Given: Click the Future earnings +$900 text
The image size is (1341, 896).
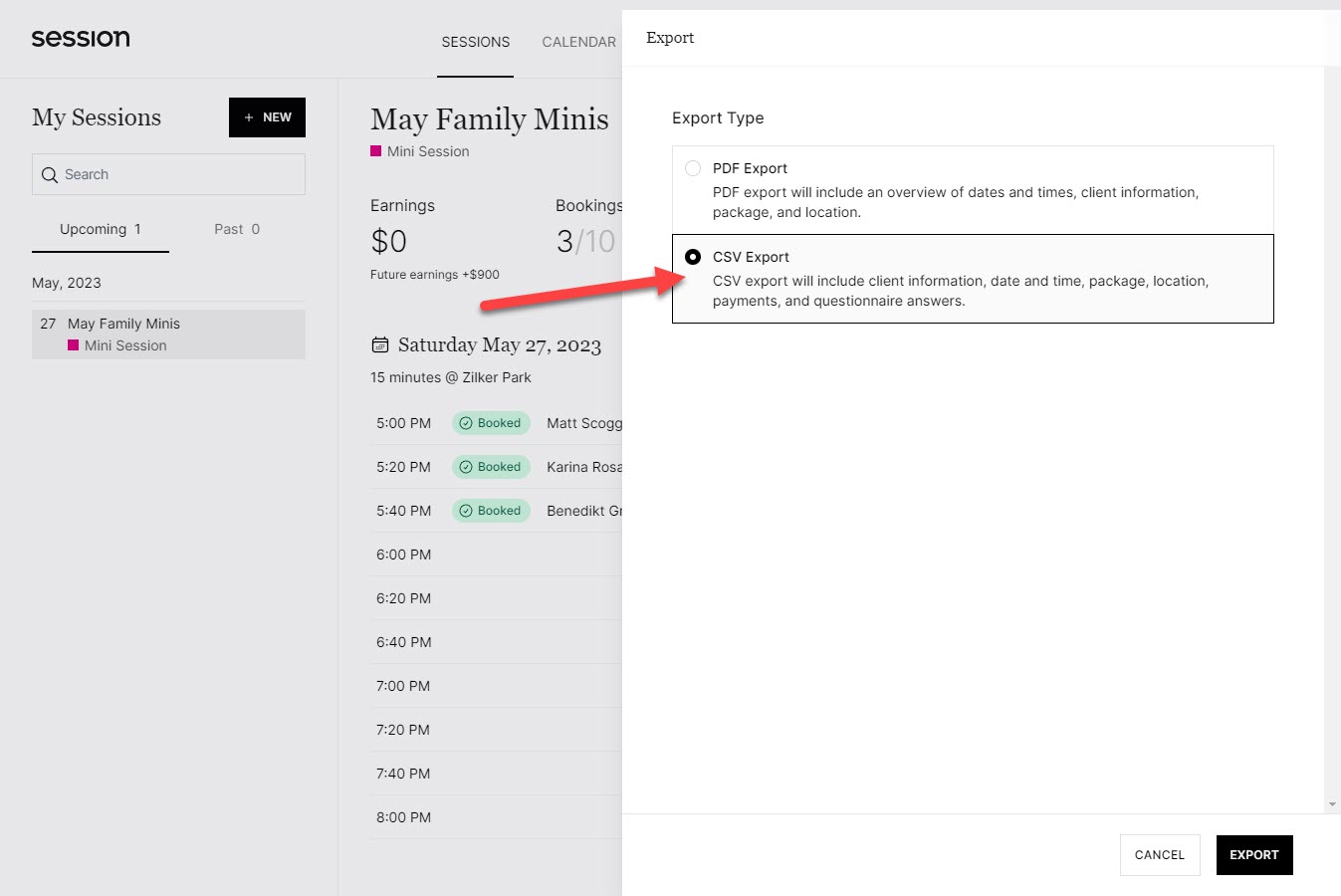Looking at the screenshot, I should click(435, 275).
